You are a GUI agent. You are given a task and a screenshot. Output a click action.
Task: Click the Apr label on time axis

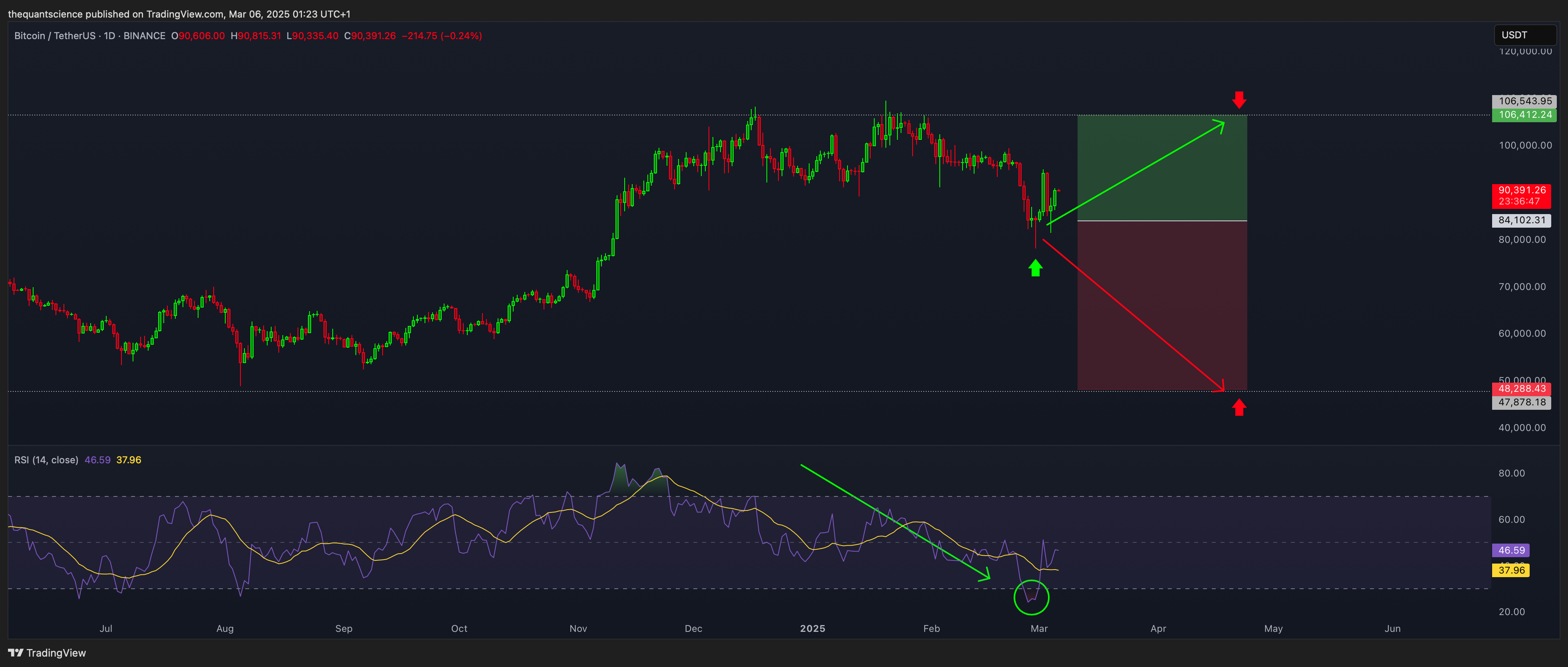pyautogui.click(x=1158, y=629)
